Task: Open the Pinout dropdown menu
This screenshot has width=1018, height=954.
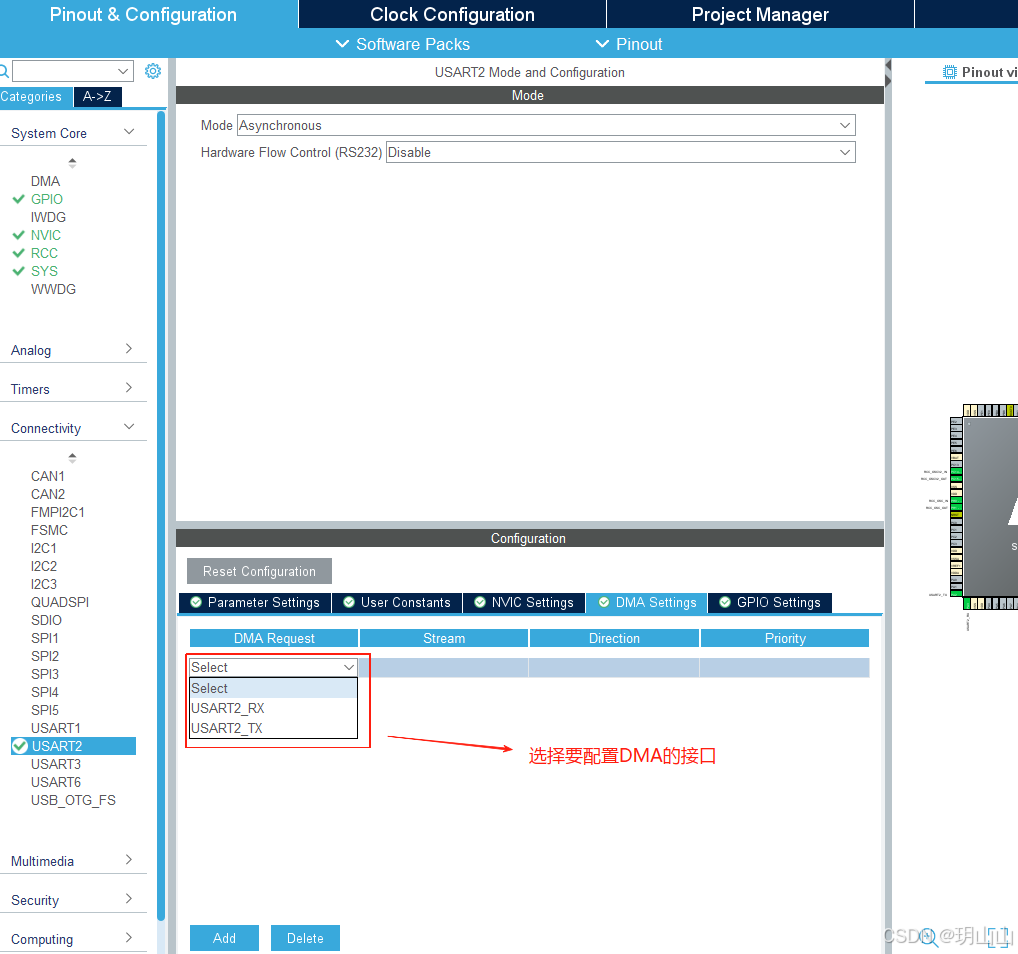Action: (628, 44)
